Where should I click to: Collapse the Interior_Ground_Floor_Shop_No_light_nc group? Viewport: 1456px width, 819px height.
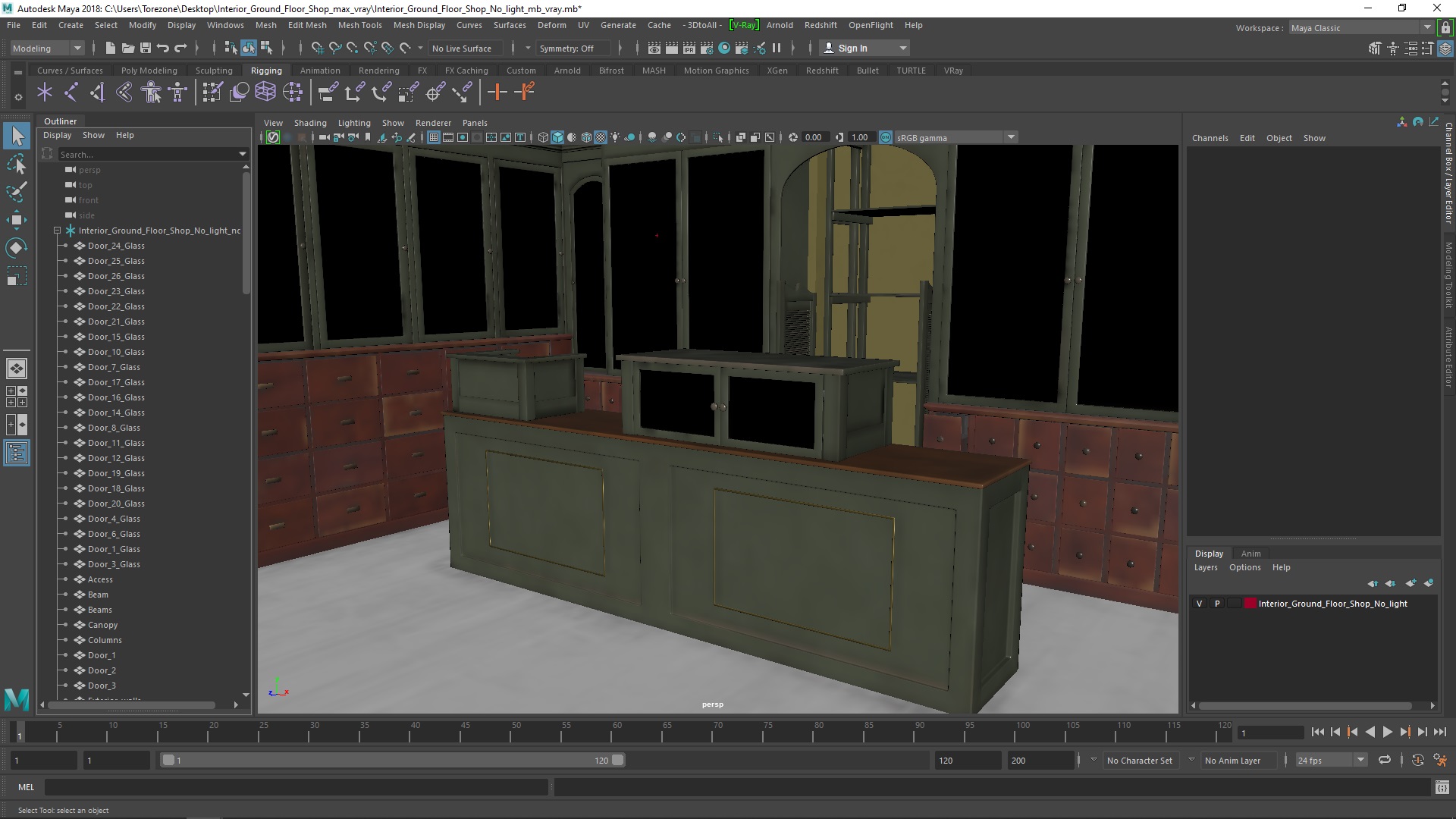(x=57, y=231)
